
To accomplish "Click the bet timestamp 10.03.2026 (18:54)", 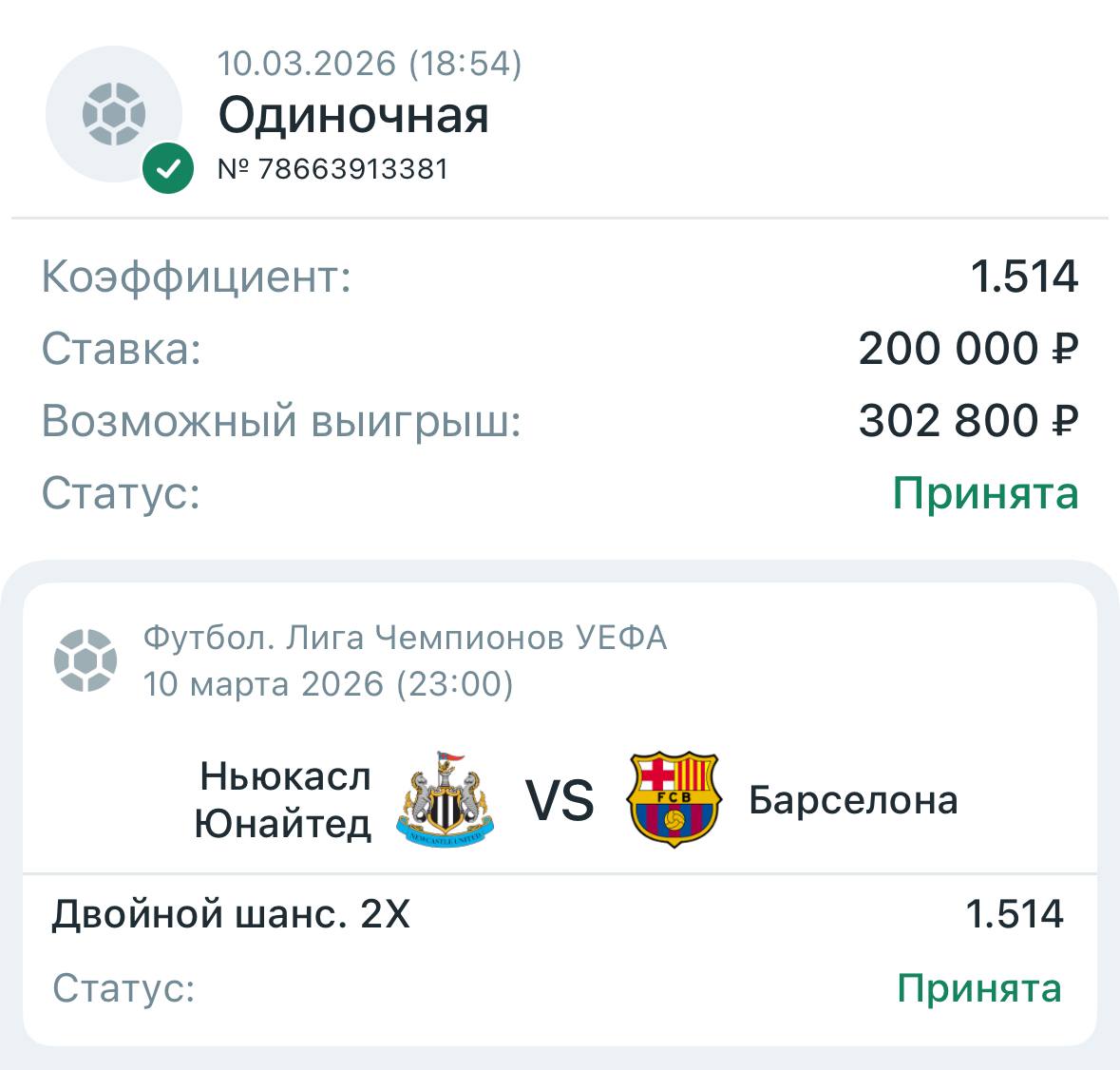I will 370,64.
